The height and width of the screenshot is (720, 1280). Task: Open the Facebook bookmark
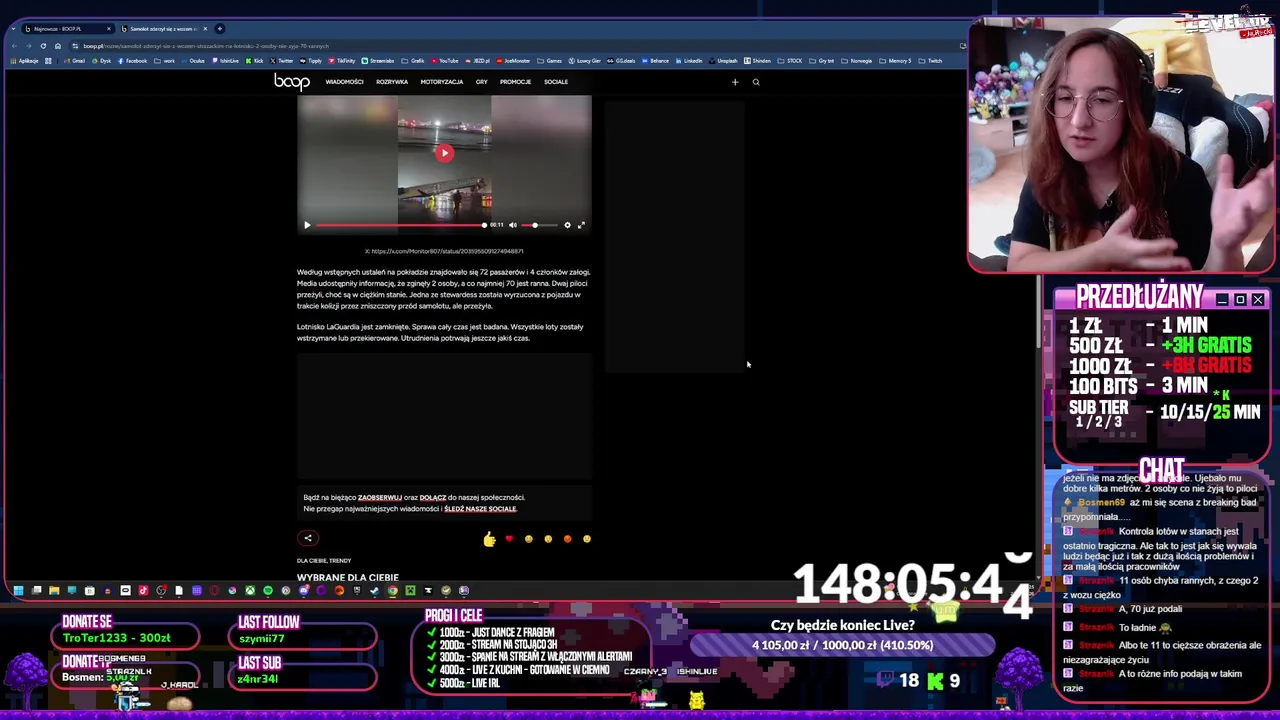pyautogui.click(x=133, y=61)
